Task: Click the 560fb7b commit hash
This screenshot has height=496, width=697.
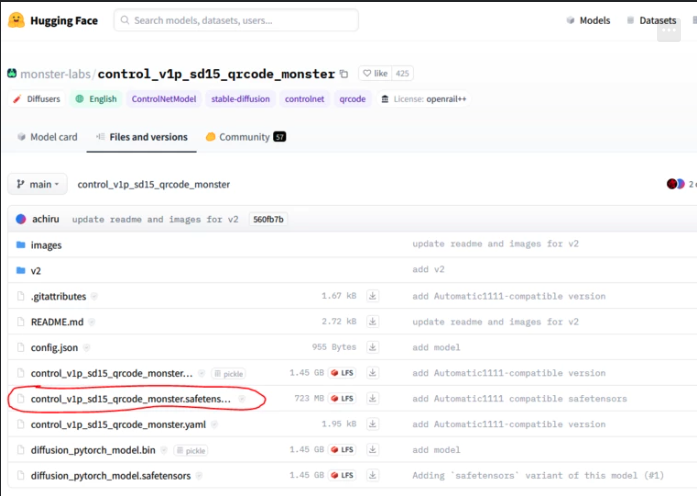Action: pyautogui.click(x=266, y=219)
